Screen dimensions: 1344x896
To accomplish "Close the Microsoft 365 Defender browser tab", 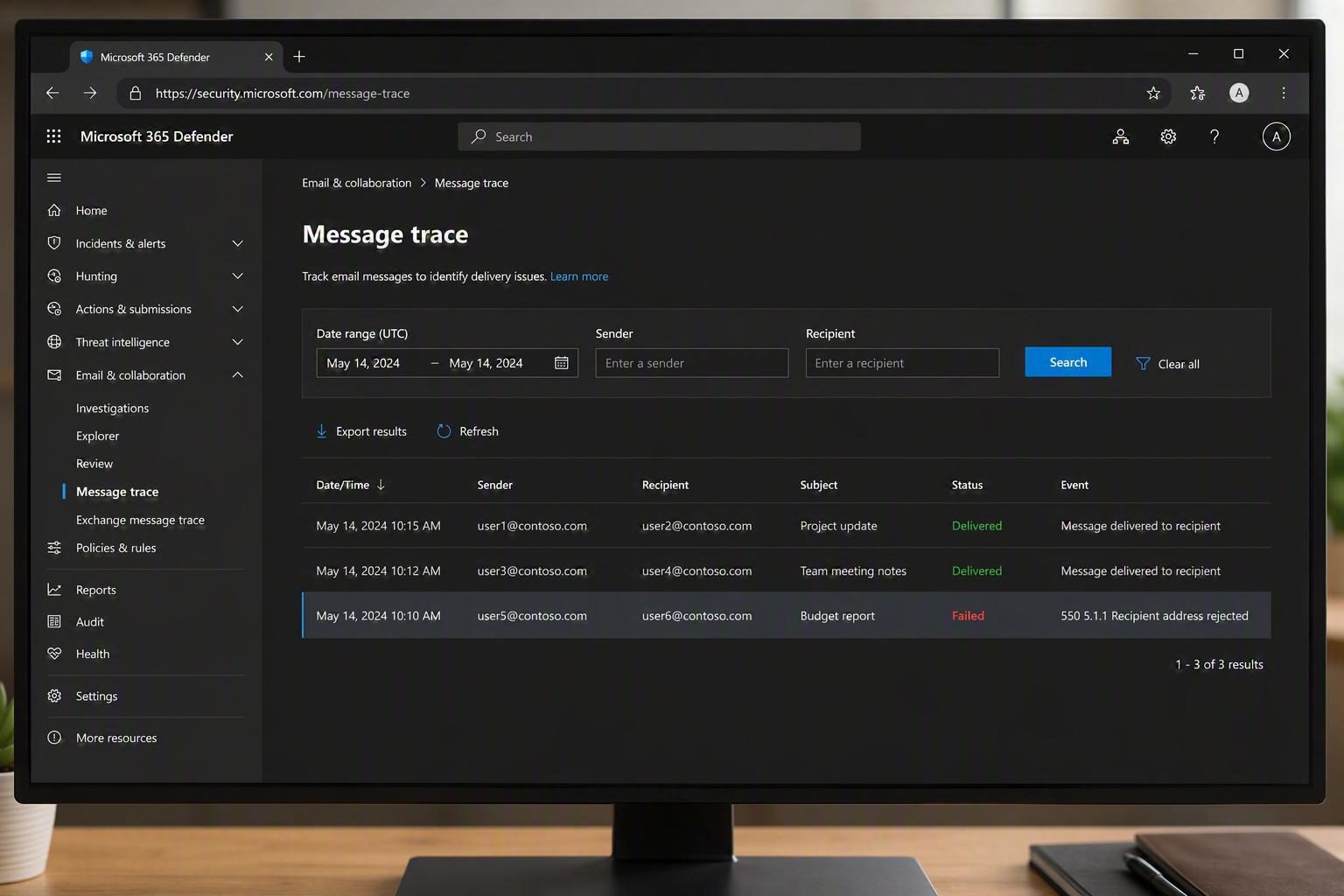I will [x=269, y=57].
